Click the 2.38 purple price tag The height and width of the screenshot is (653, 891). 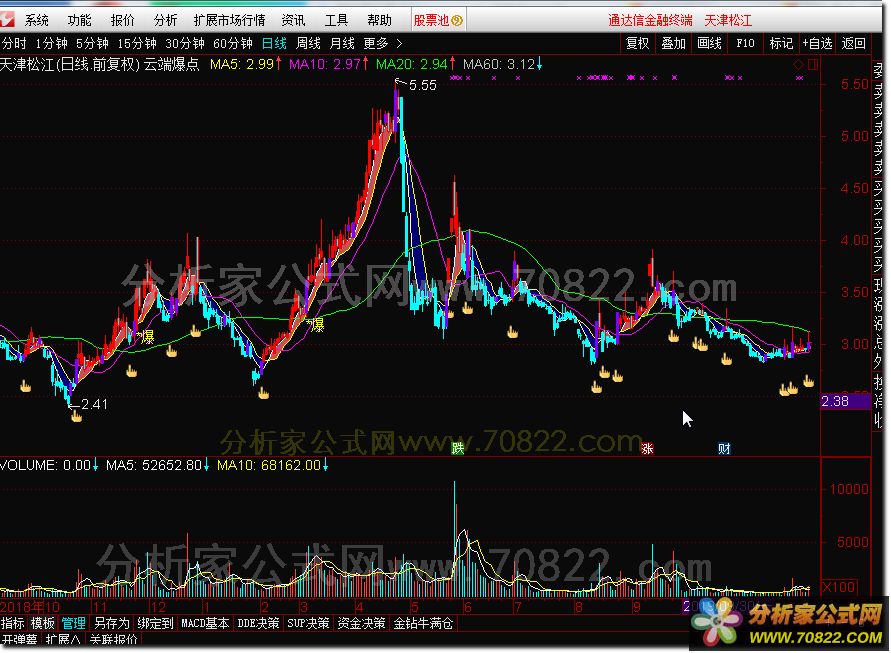[x=846, y=402]
